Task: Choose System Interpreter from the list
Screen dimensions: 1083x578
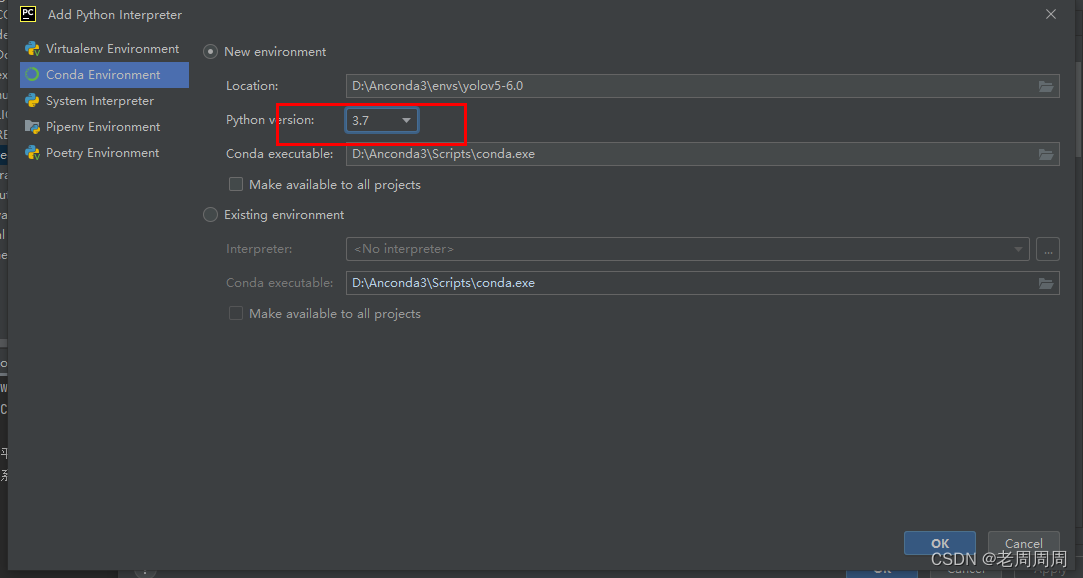Action: [x=104, y=101]
